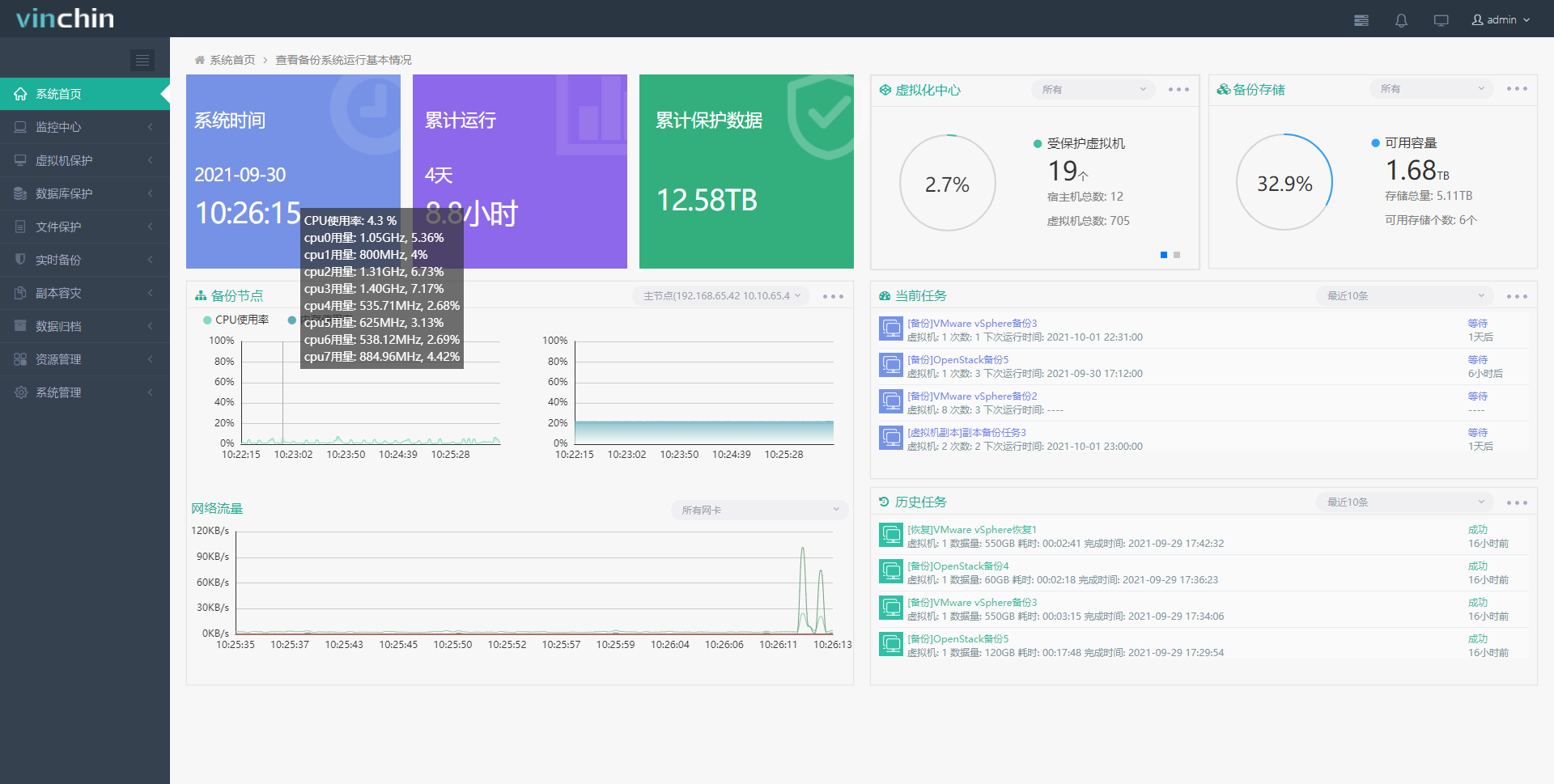Toggle 可用容量 legend dot
Screen dimensions: 1554x784
point(1375,143)
